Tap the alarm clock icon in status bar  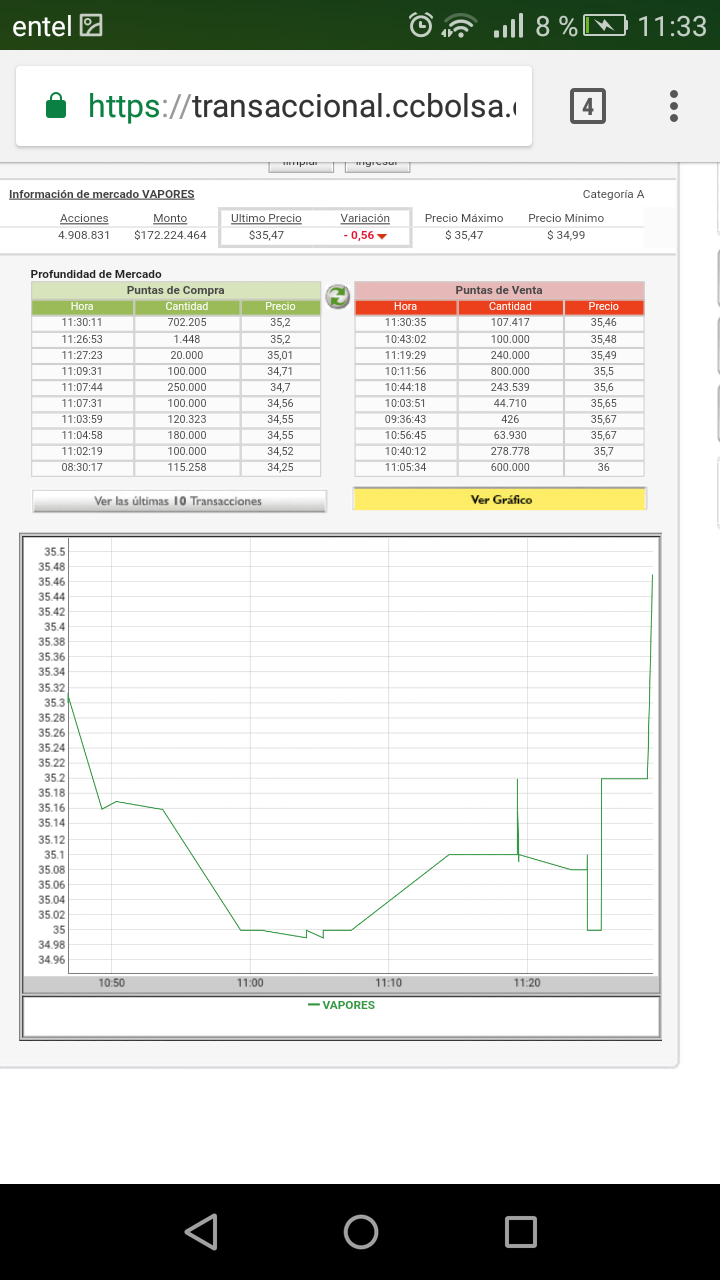point(421,25)
